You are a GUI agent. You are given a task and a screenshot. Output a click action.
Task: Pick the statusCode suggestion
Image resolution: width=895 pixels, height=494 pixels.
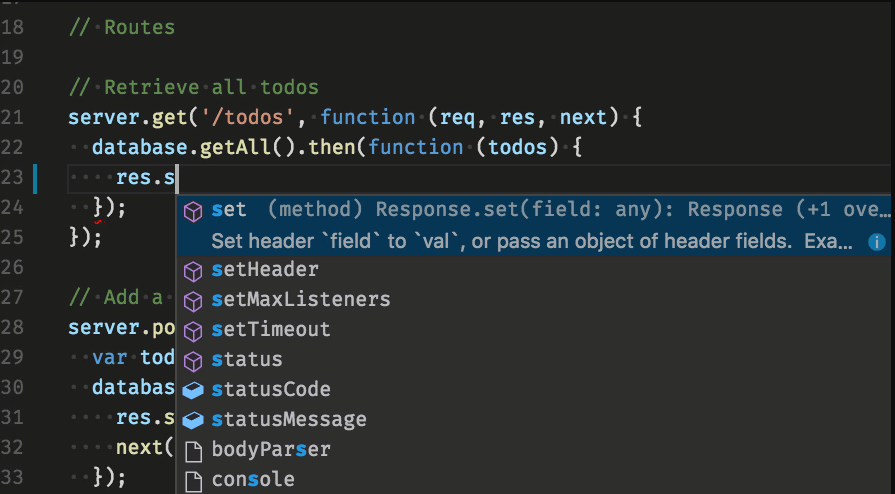pyautogui.click(x=535, y=390)
